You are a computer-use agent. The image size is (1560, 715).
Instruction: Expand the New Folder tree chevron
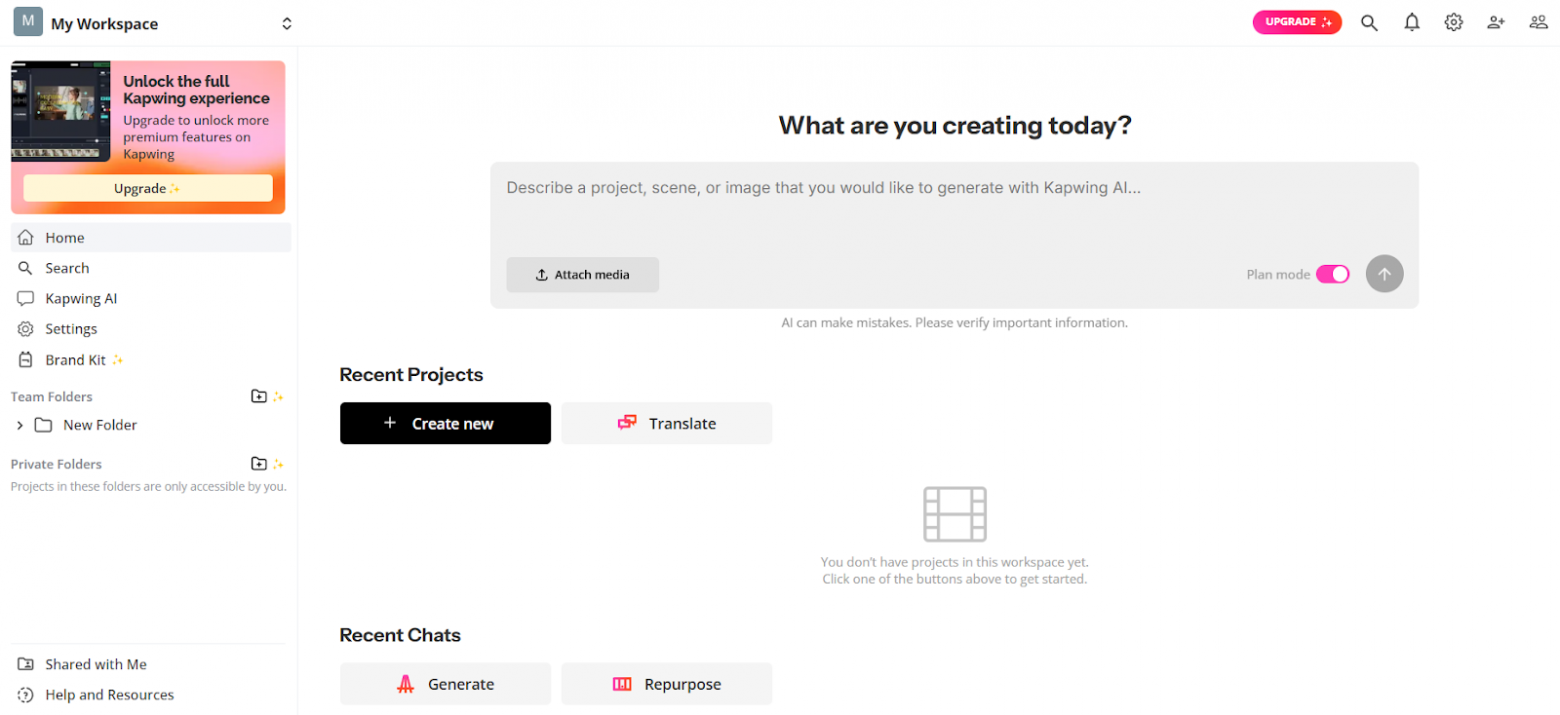20,425
